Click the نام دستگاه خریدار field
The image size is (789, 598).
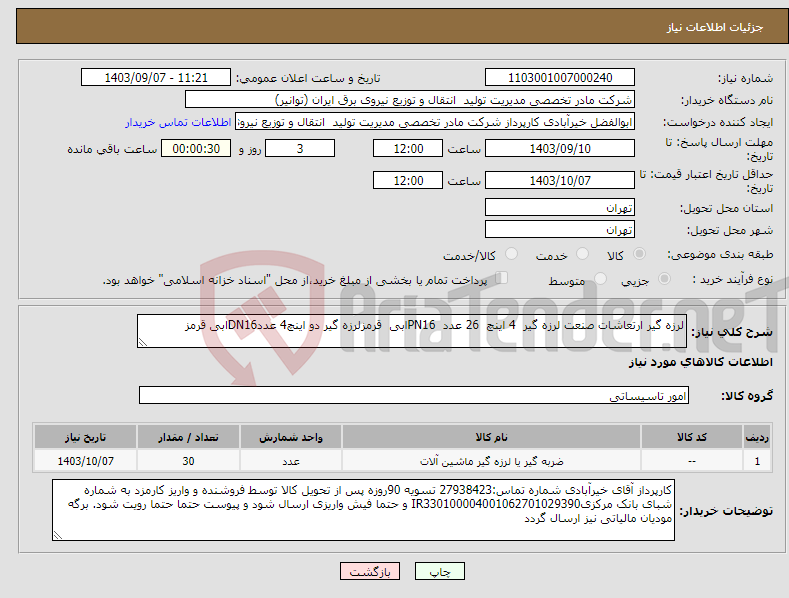[x=410, y=100]
